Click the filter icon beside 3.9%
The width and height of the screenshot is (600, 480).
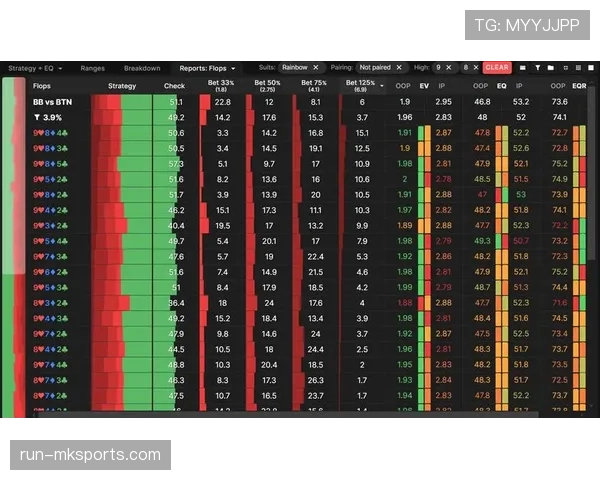[x=35, y=117]
